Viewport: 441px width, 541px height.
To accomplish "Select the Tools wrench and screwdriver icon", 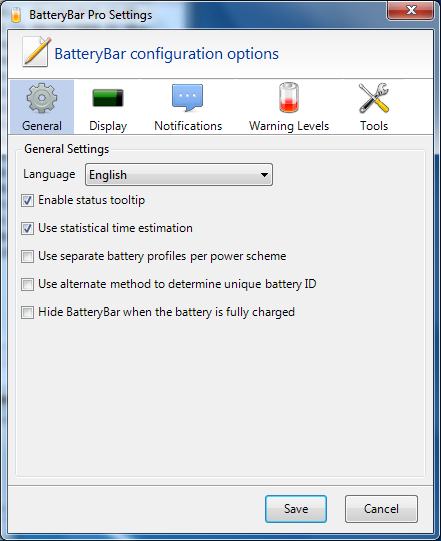I will click(x=374, y=98).
